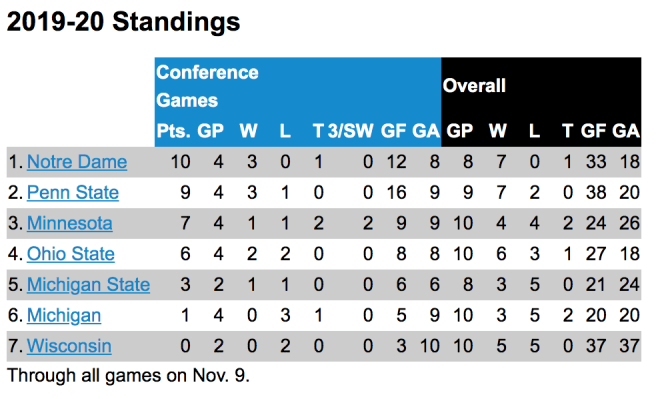
Task: Click the overall GP column header
Action: tap(460, 131)
